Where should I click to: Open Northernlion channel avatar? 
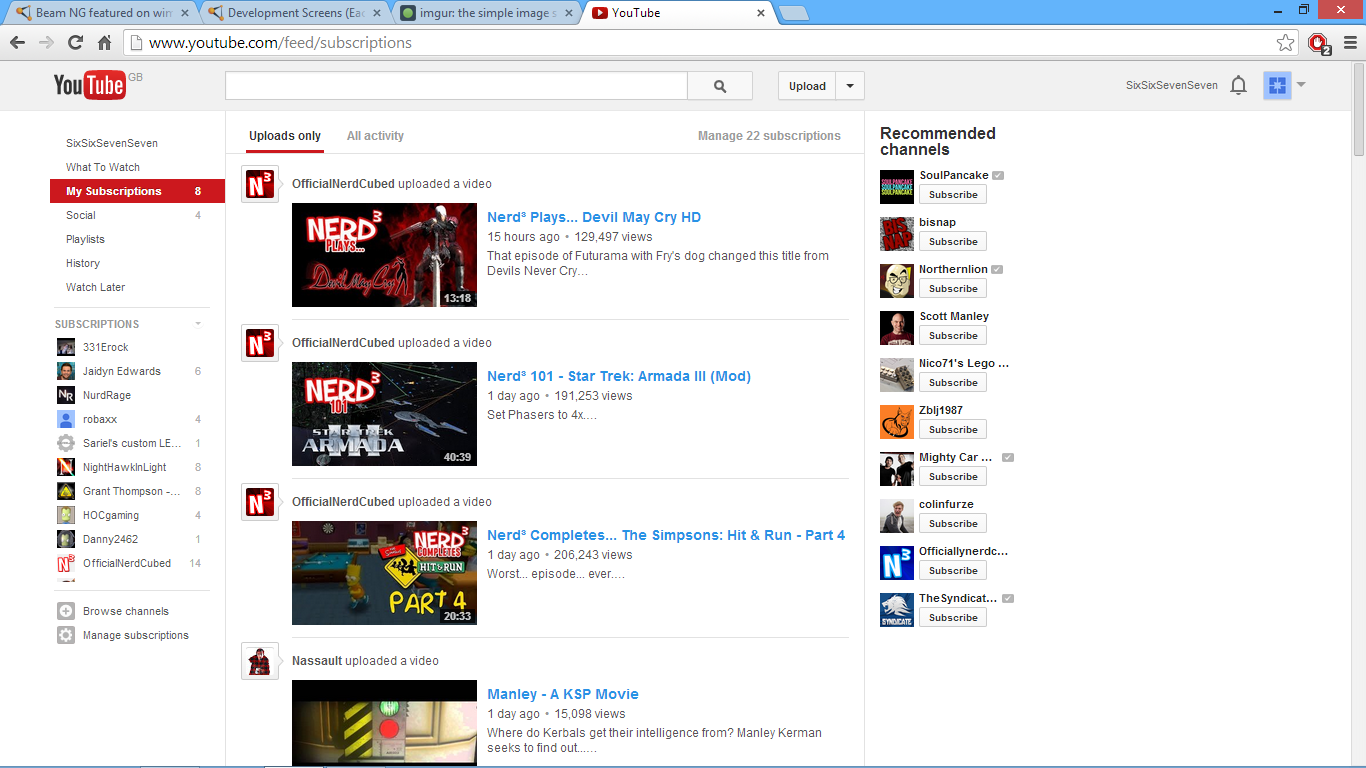897,281
